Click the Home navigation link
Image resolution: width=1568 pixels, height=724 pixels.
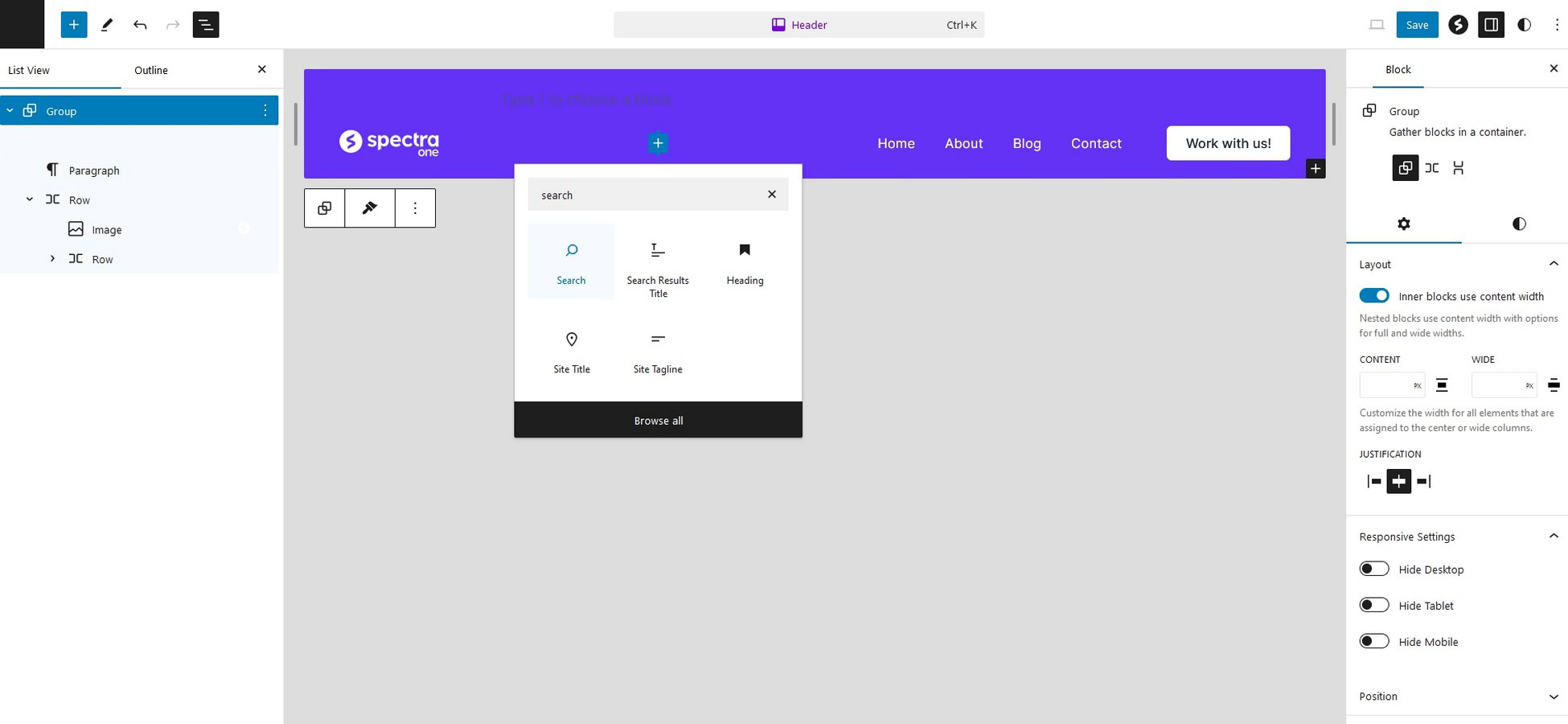[896, 143]
